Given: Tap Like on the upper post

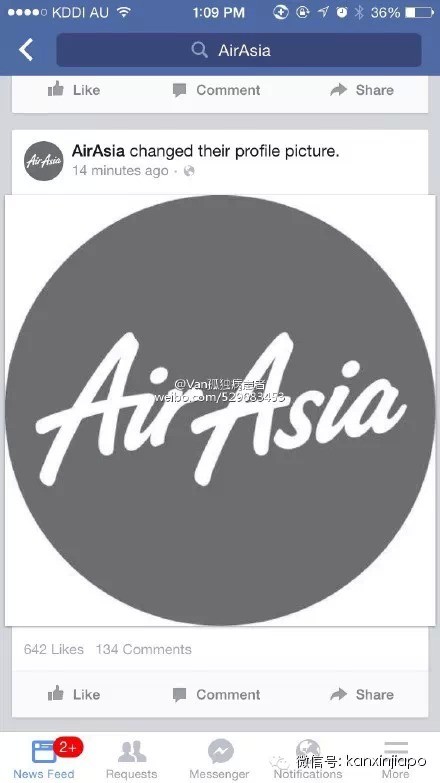Looking at the screenshot, I should [73, 90].
